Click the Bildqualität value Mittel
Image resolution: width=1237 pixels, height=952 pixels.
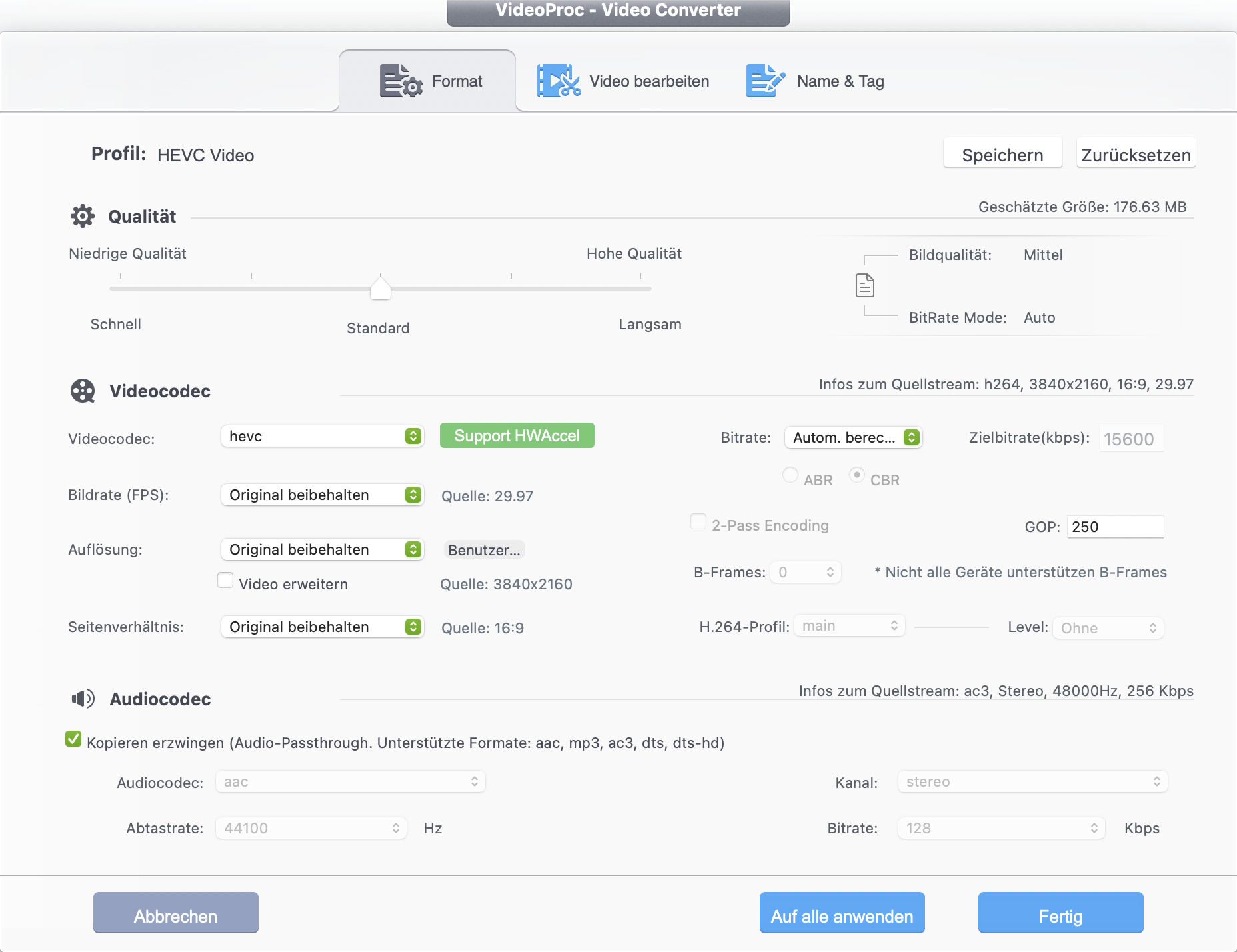pyautogui.click(x=1043, y=255)
